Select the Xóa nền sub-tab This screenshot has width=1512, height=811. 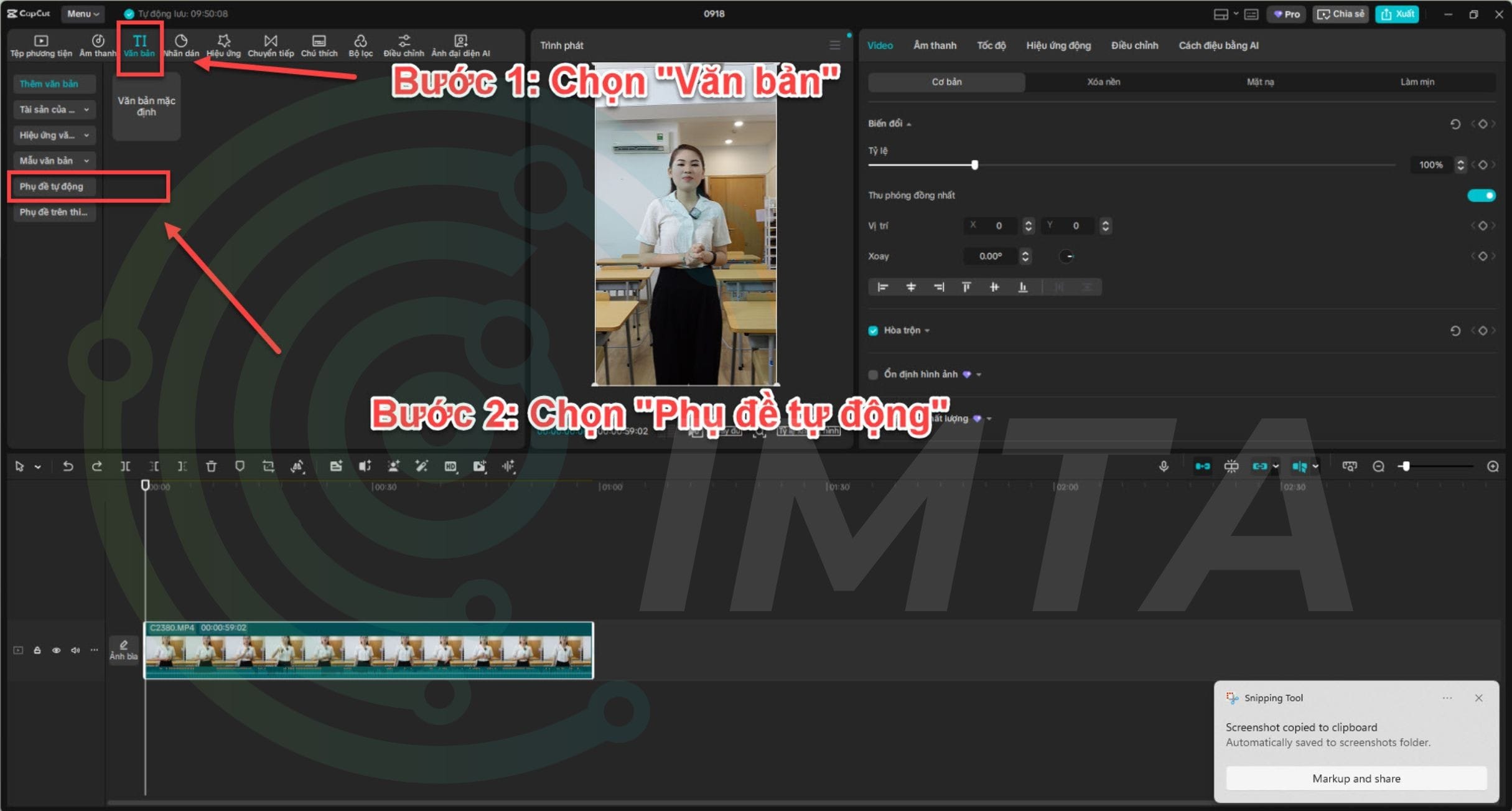coord(1103,82)
